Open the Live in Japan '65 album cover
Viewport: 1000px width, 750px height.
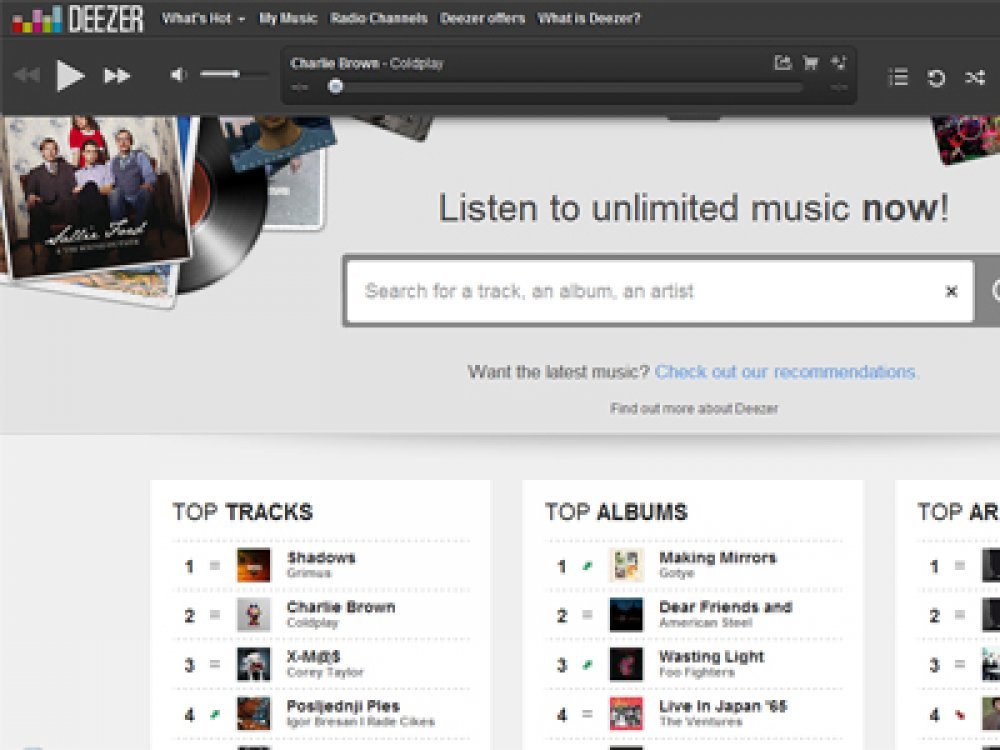pos(626,714)
